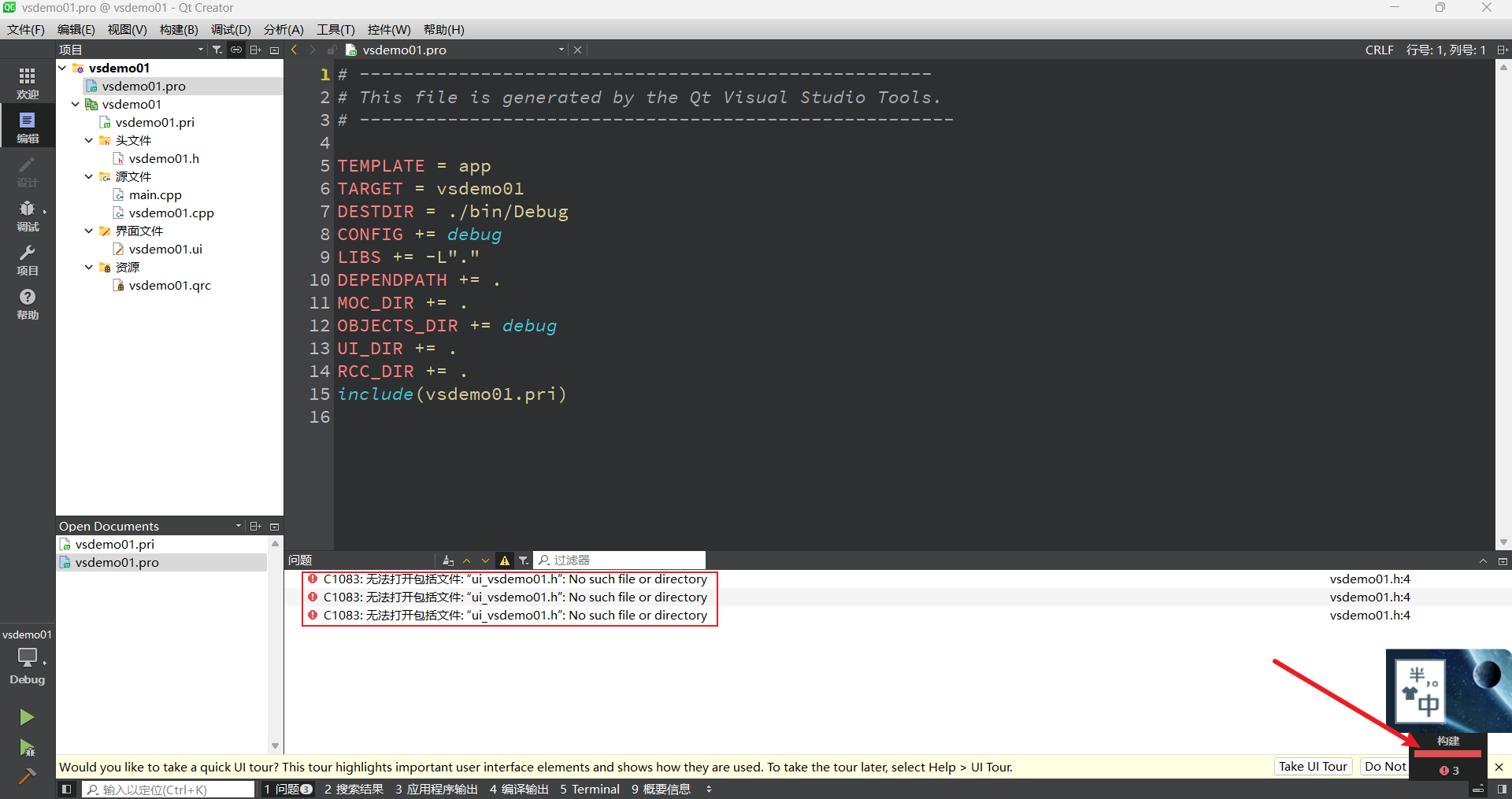1512x799 pixels.
Task: Open issues category filter funnel
Action: point(524,560)
